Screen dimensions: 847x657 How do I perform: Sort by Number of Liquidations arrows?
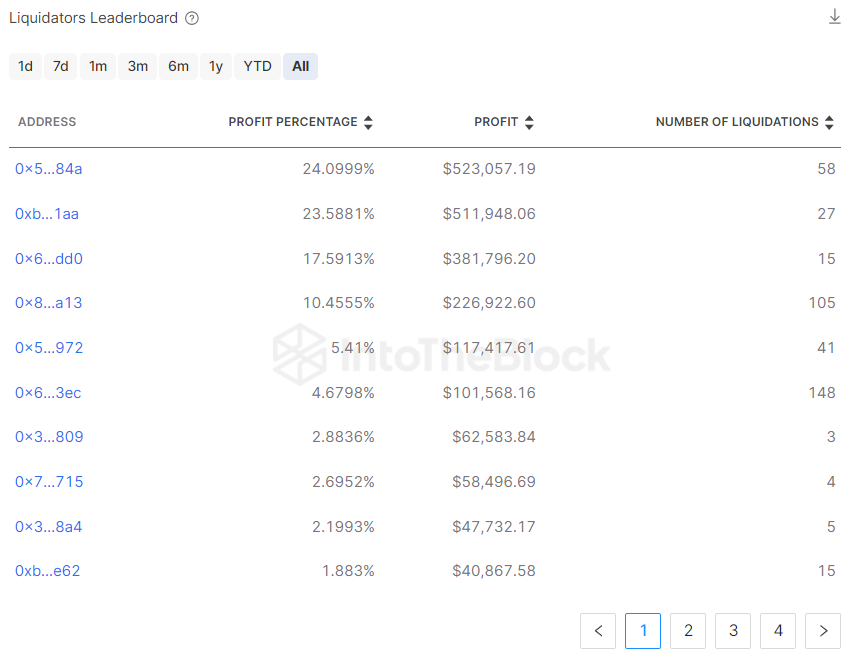(829, 122)
